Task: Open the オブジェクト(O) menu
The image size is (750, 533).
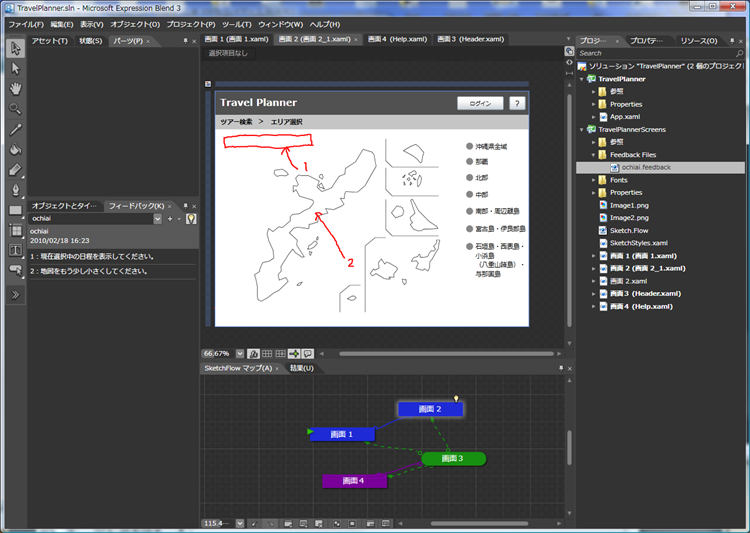Action: pyautogui.click(x=135, y=24)
